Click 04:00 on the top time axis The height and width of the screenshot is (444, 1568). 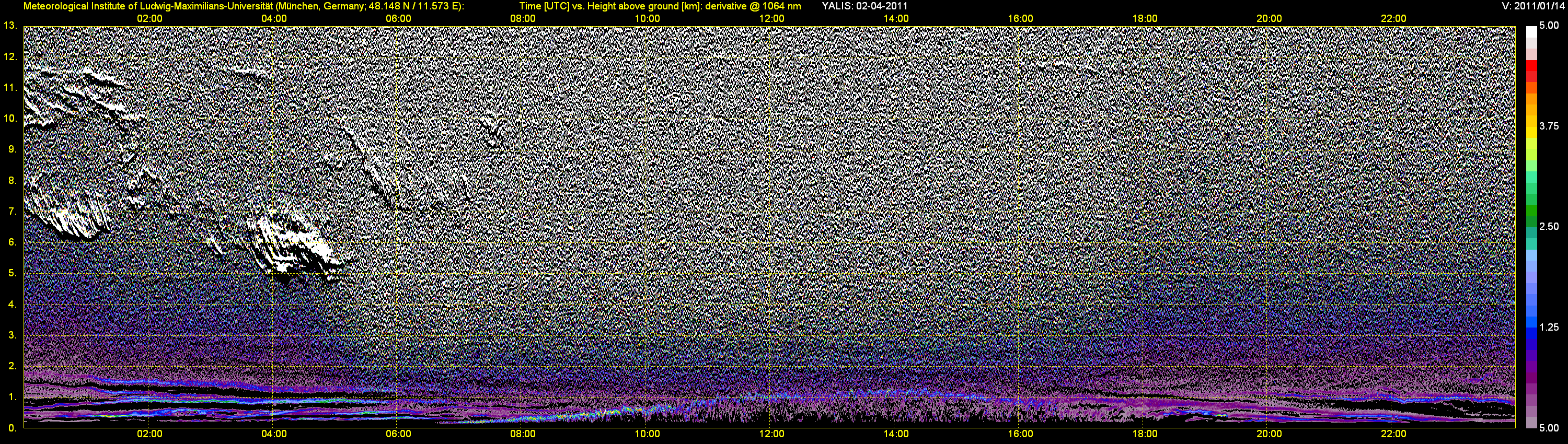coord(274,18)
